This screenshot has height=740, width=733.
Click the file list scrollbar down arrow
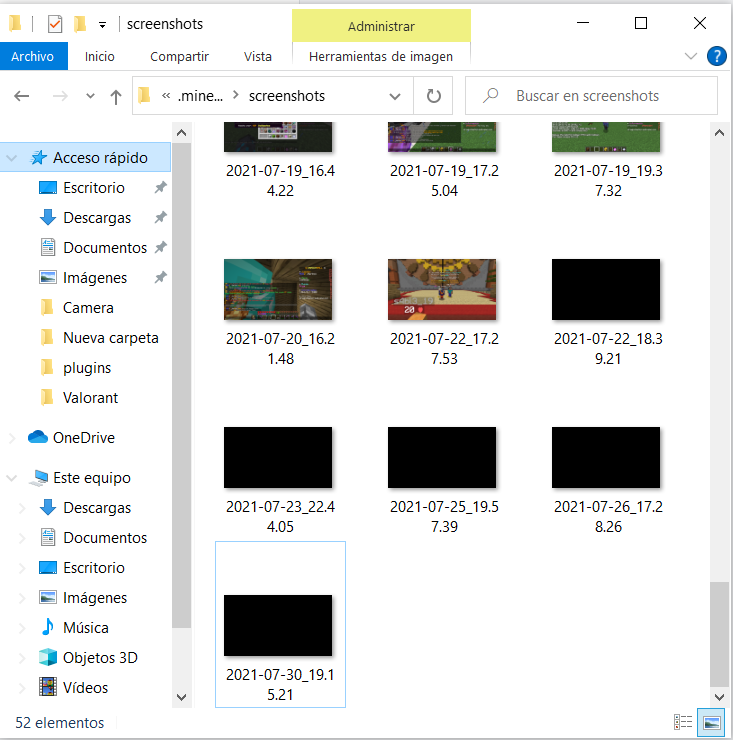[719, 697]
